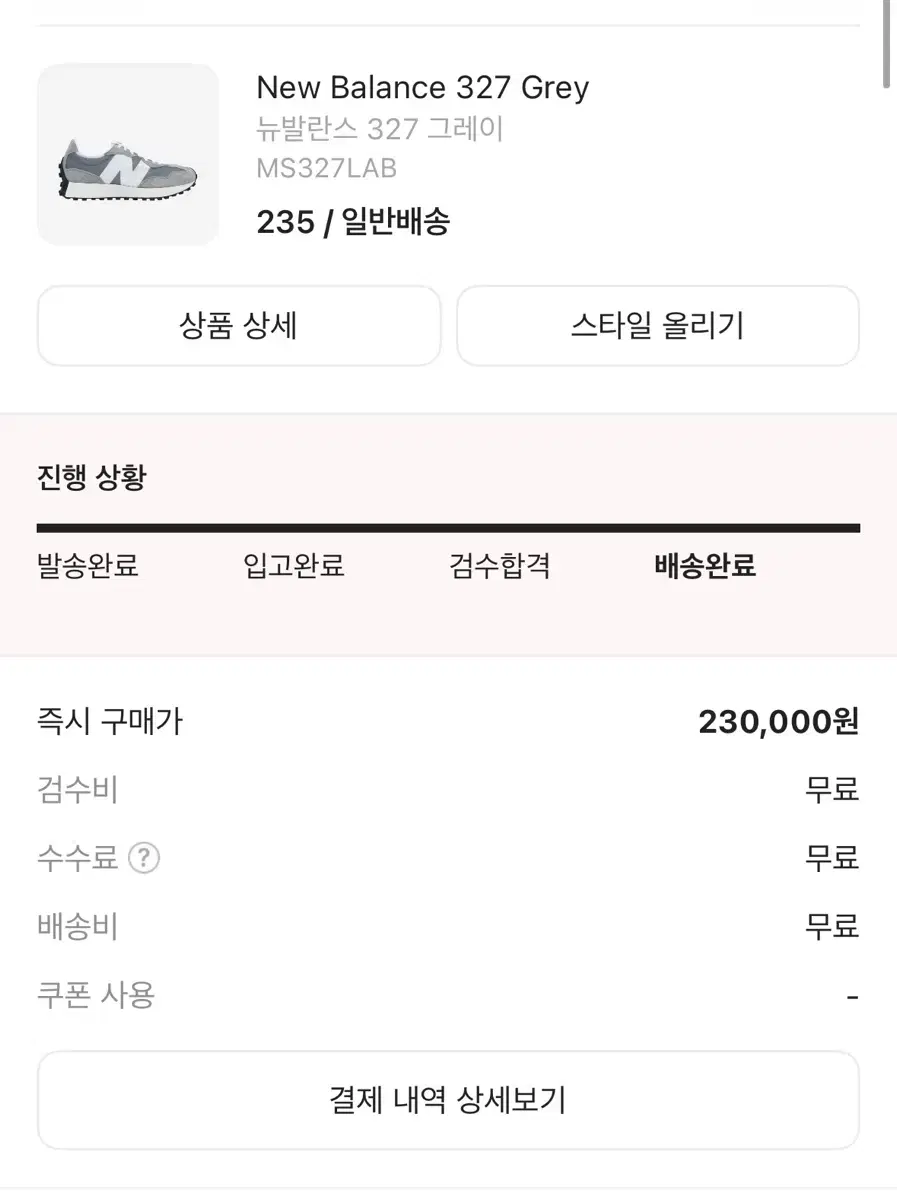Select the 입고완료 progress step
The height and width of the screenshot is (1200, 897).
coord(294,566)
